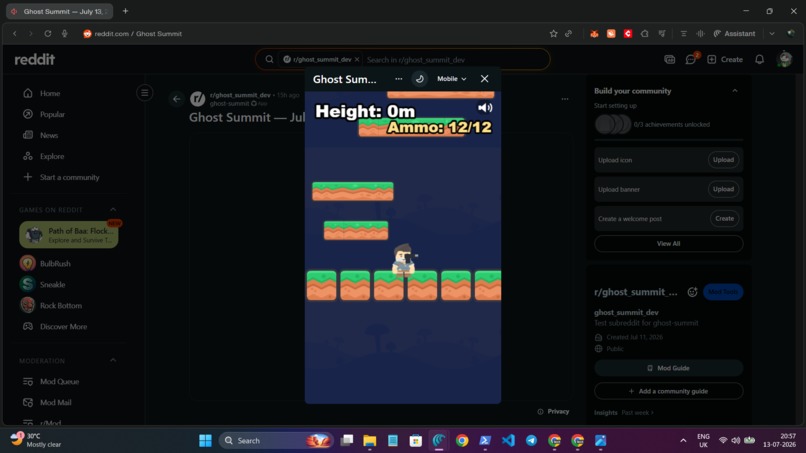Click the Reddit logo

(x=34, y=59)
